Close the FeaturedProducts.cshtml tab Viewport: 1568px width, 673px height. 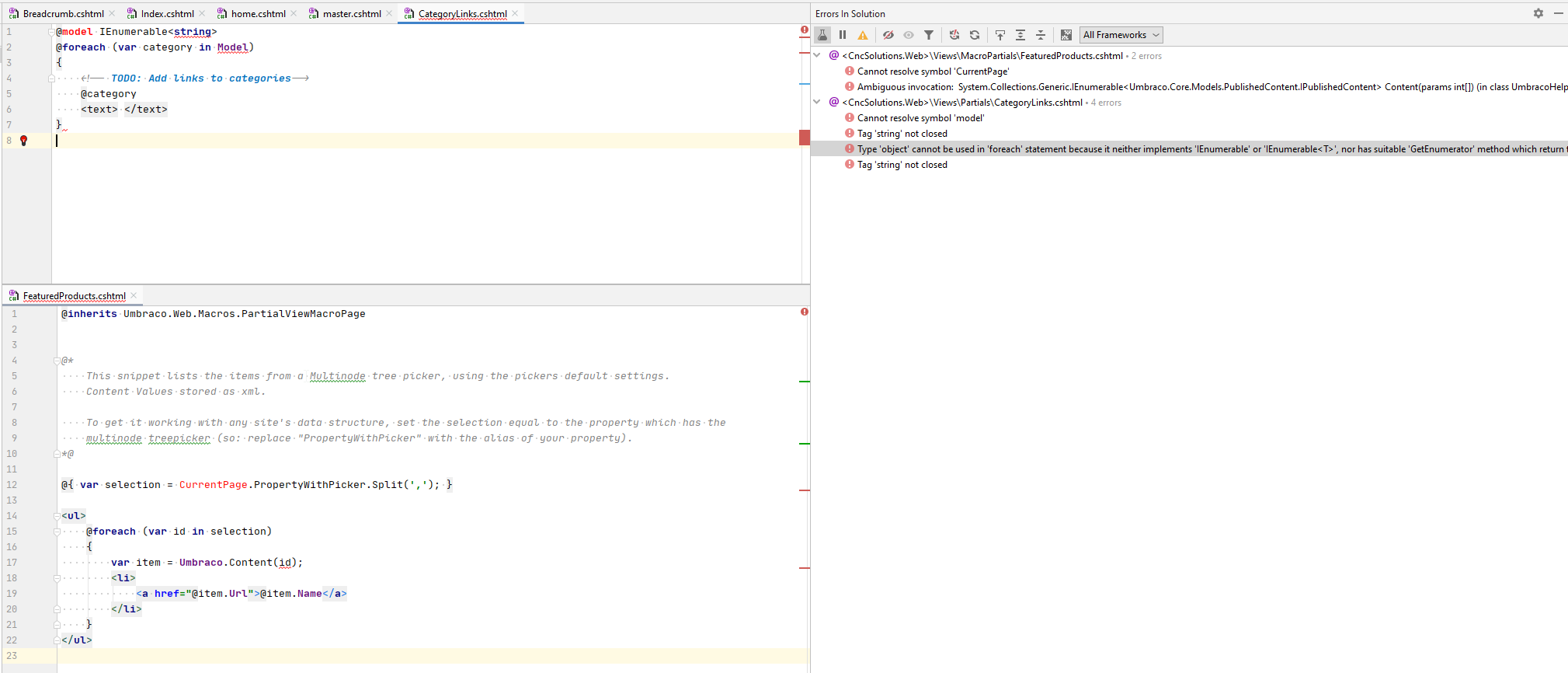134,295
